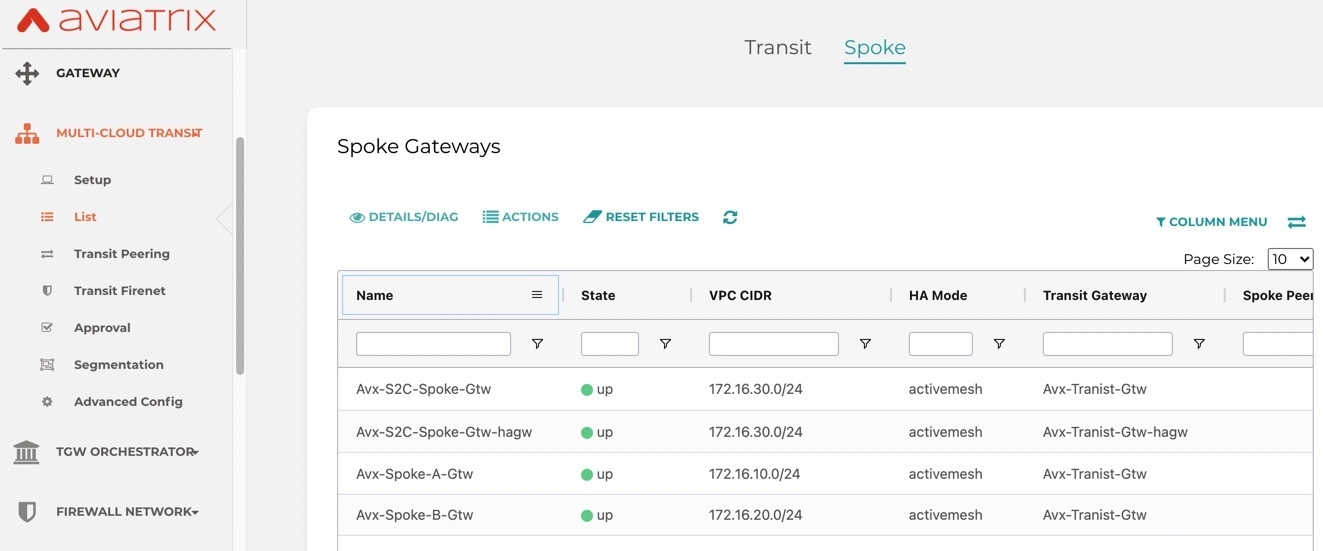Open the Name column hamburger menu
Screen dimensions: 1323x551
[x=537, y=295]
